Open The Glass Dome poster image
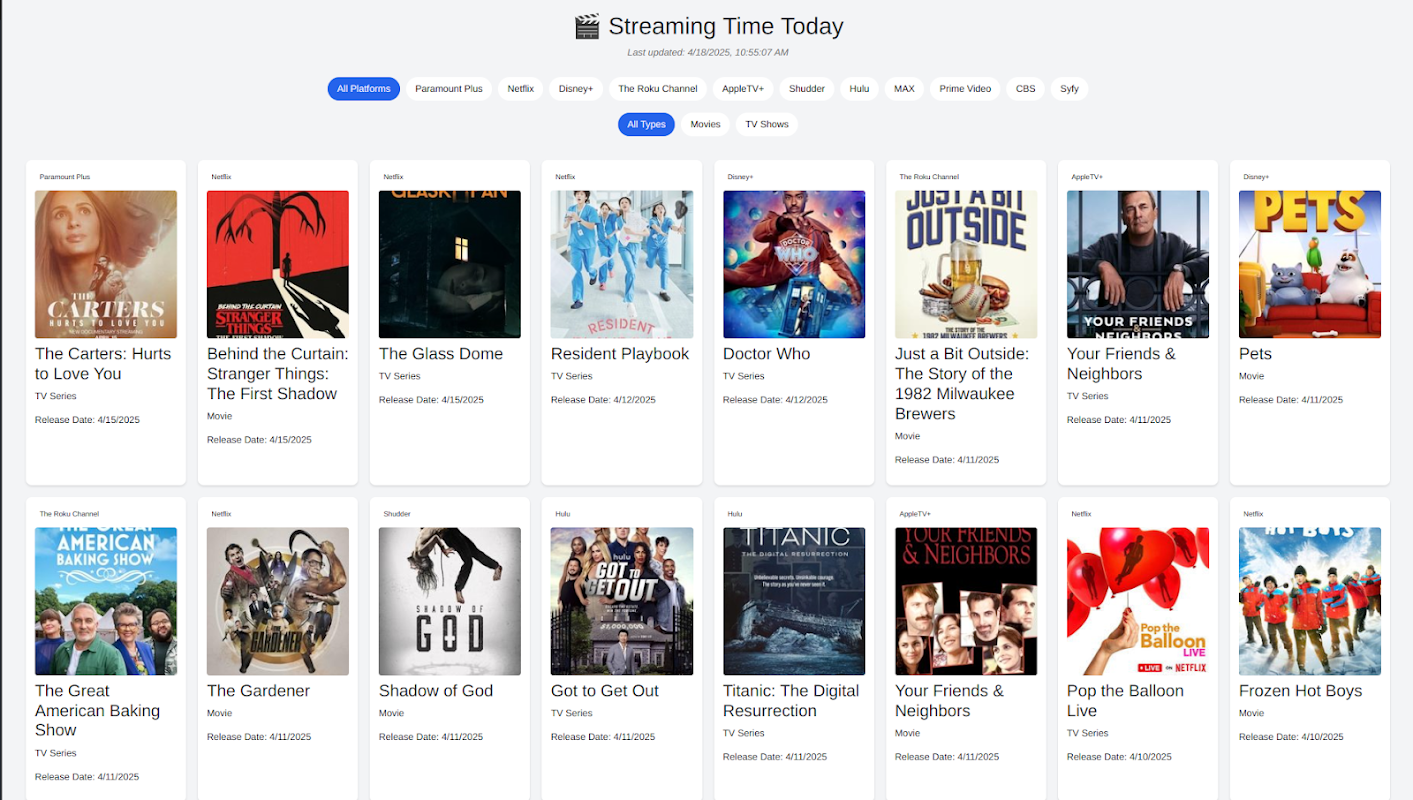Screen dimensions: 1413x800 (x=450, y=265)
